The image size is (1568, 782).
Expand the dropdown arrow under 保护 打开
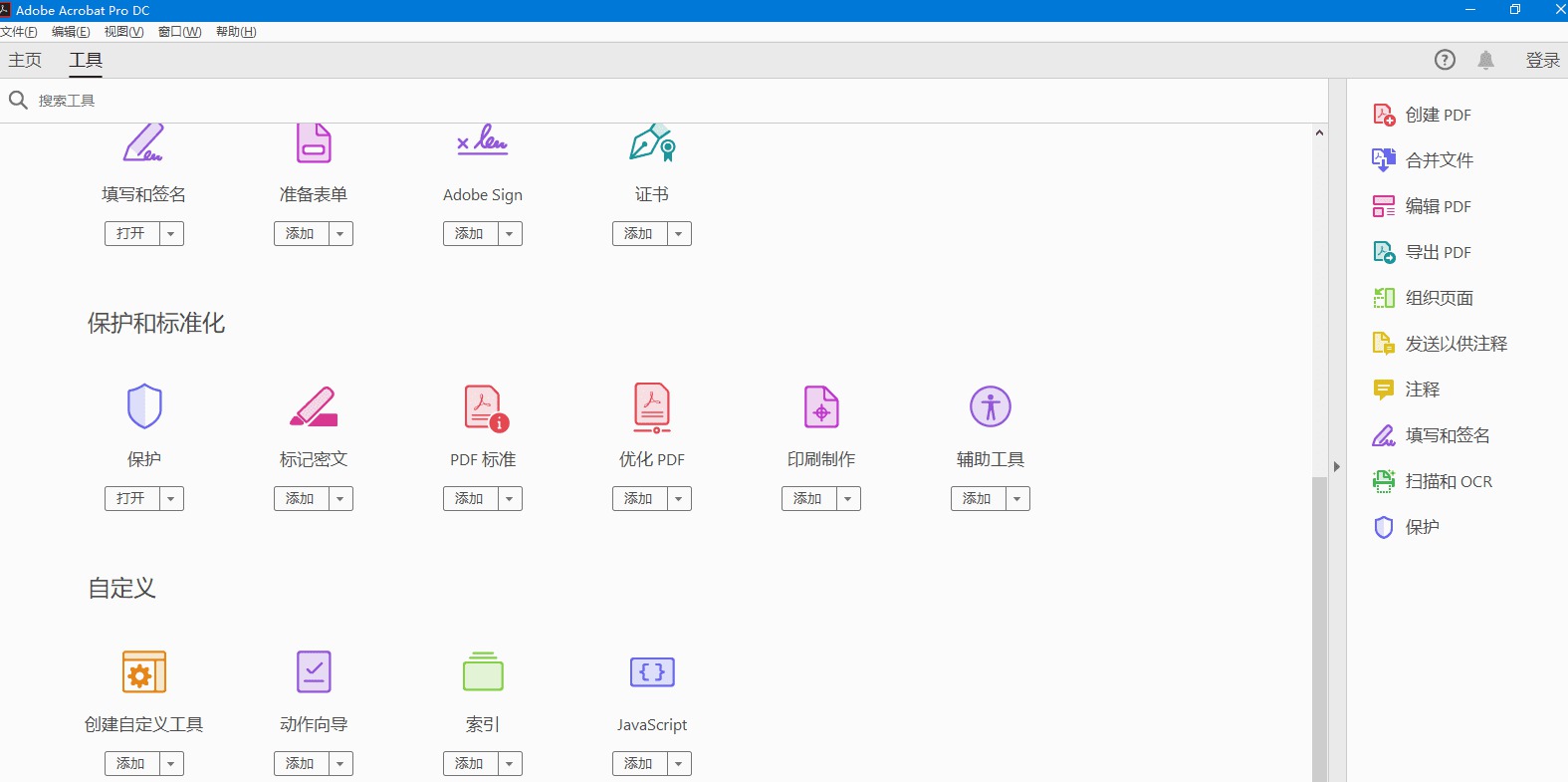click(x=171, y=499)
